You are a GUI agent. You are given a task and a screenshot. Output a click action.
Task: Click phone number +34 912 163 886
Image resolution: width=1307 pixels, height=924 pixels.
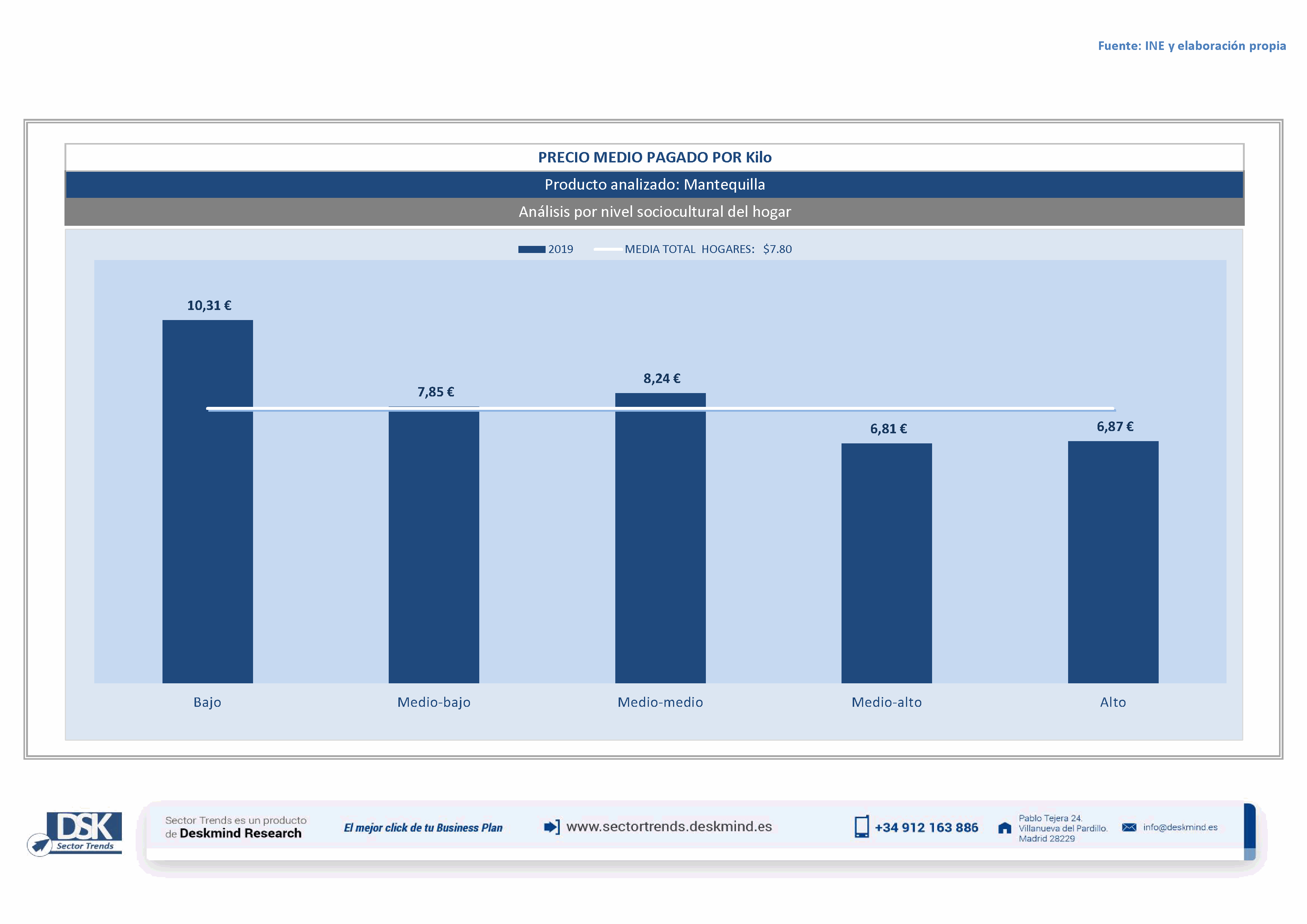click(926, 827)
